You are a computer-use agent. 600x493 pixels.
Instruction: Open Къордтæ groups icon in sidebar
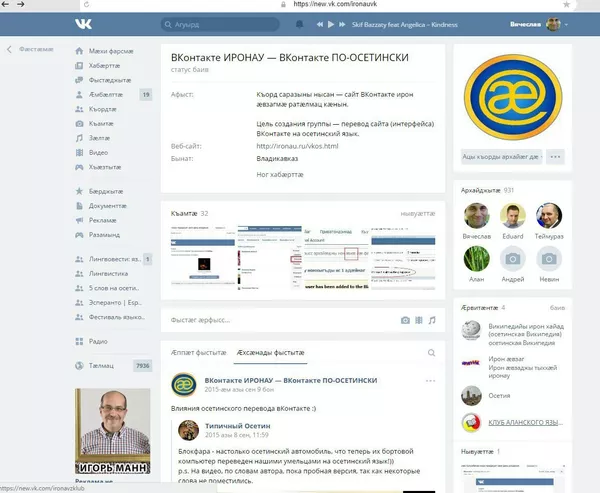(79, 109)
